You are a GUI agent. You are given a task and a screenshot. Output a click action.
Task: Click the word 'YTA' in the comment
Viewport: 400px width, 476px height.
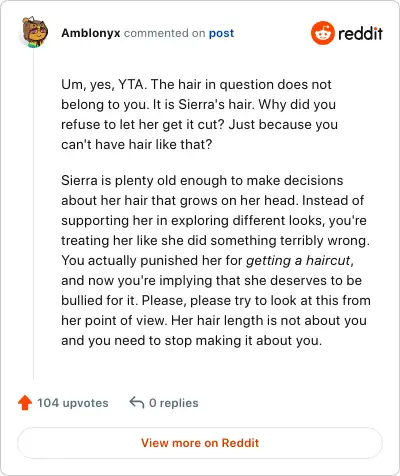[x=131, y=84]
